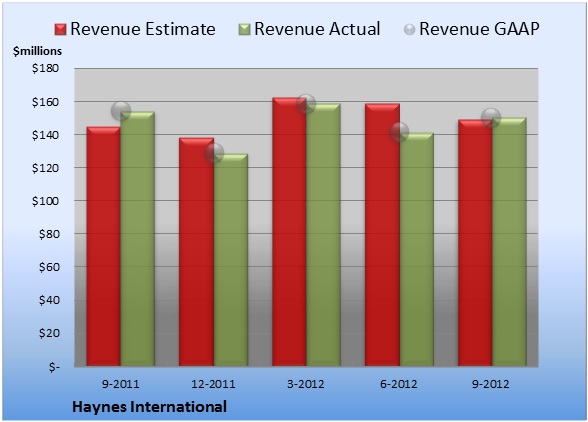The width and height of the screenshot is (588, 422).
Task: Click the GAAP sphere marker for 9-2012
Action: point(491,118)
